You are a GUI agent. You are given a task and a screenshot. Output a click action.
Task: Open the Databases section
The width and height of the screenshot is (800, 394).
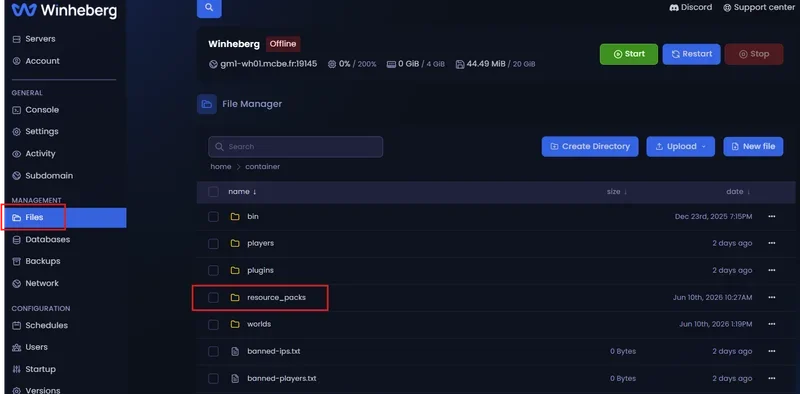tap(41, 239)
